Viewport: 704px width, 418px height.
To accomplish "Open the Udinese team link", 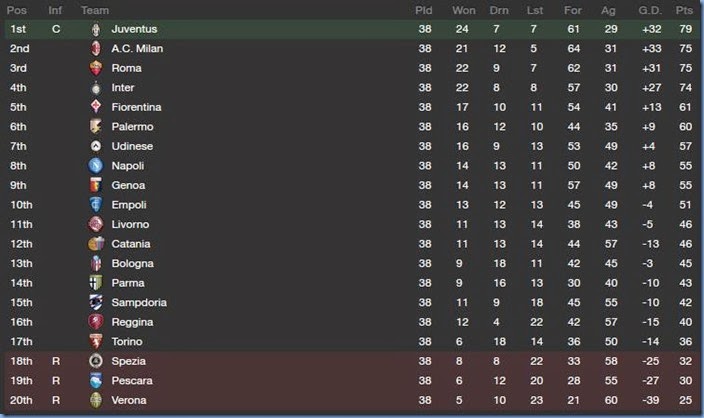I will pos(132,147).
